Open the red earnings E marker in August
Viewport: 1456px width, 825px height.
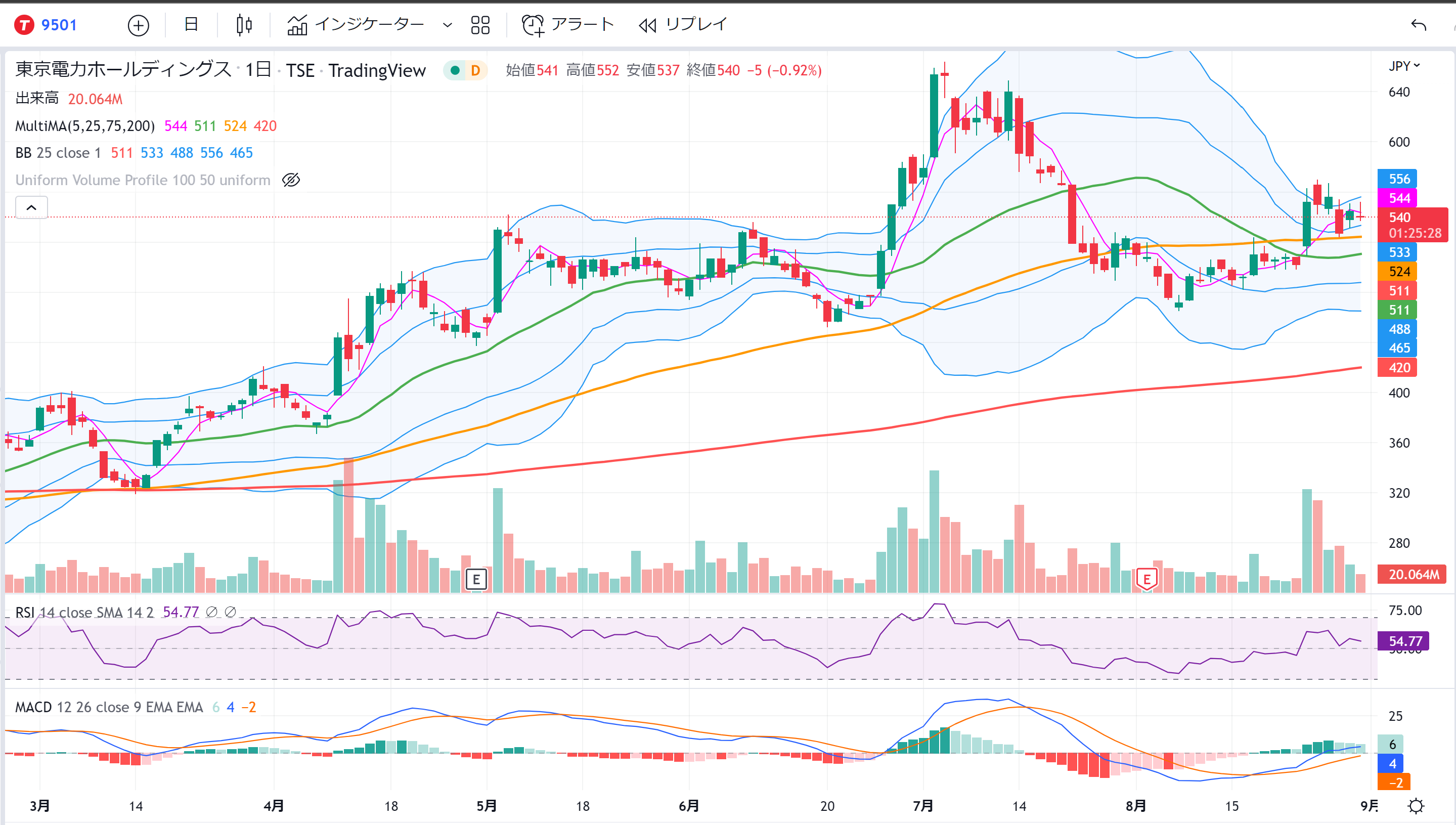(x=1146, y=579)
